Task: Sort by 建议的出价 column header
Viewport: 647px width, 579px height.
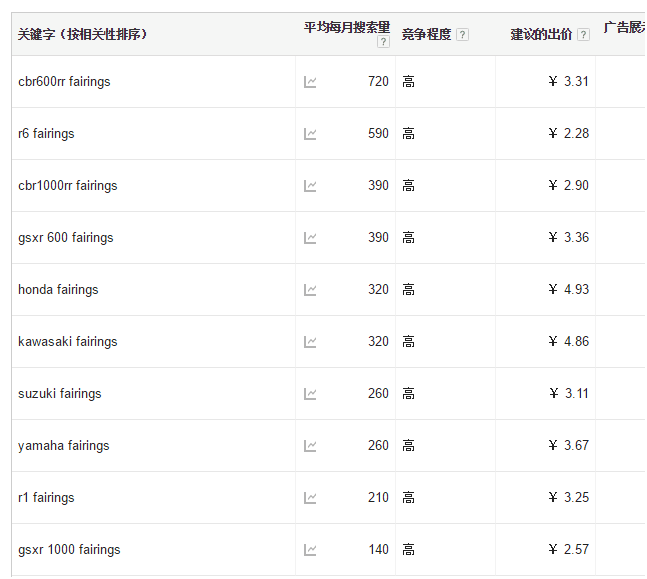Action: (541, 35)
